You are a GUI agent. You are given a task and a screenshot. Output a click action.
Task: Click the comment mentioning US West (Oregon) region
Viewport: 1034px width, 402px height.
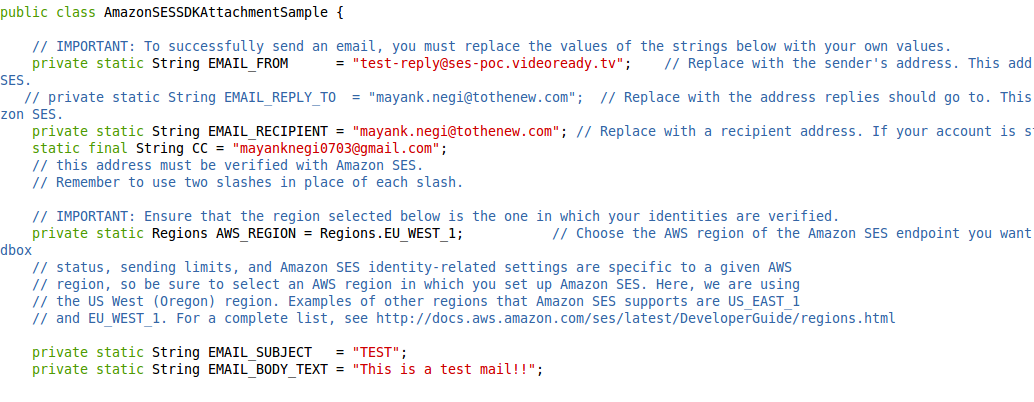[x=415, y=301]
